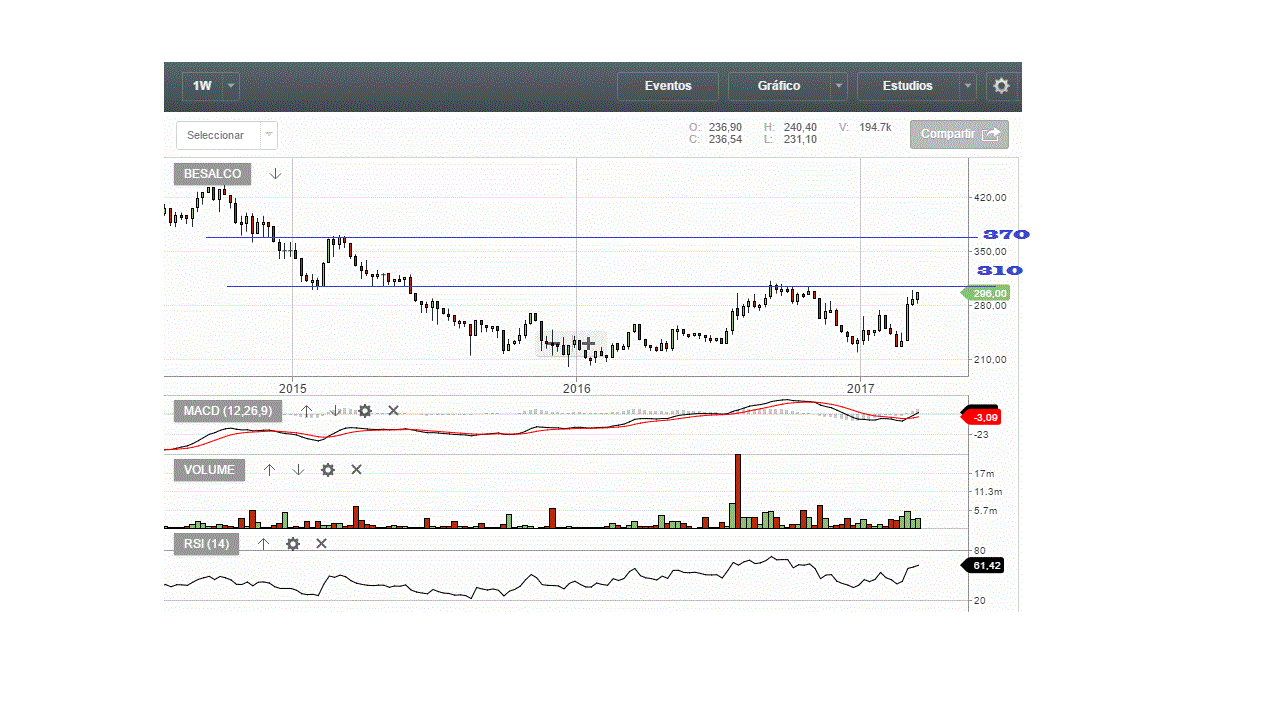Click the Compartir share button

tap(959, 134)
